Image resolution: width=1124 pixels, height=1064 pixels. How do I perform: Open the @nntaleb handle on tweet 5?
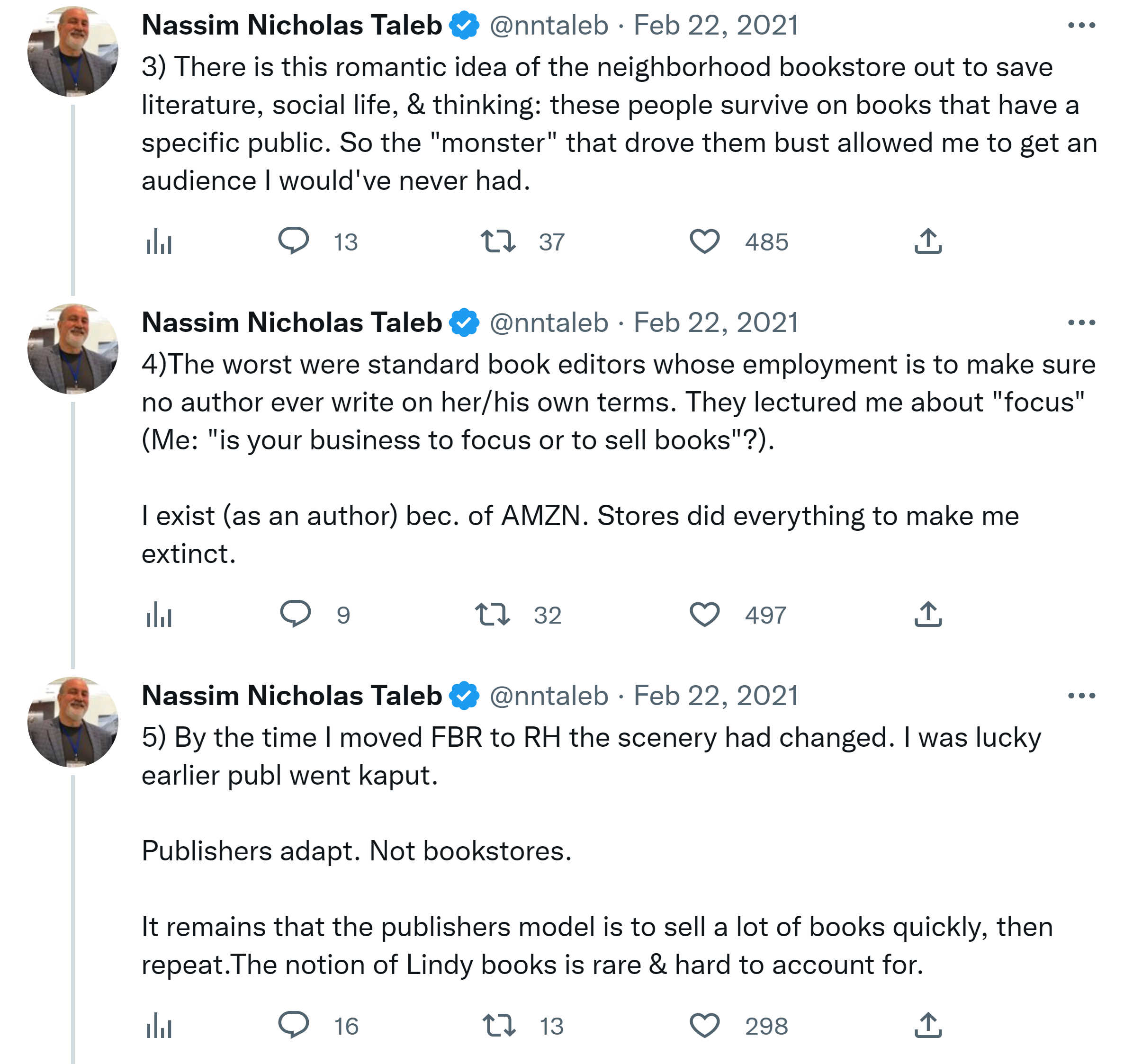click(549, 696)
